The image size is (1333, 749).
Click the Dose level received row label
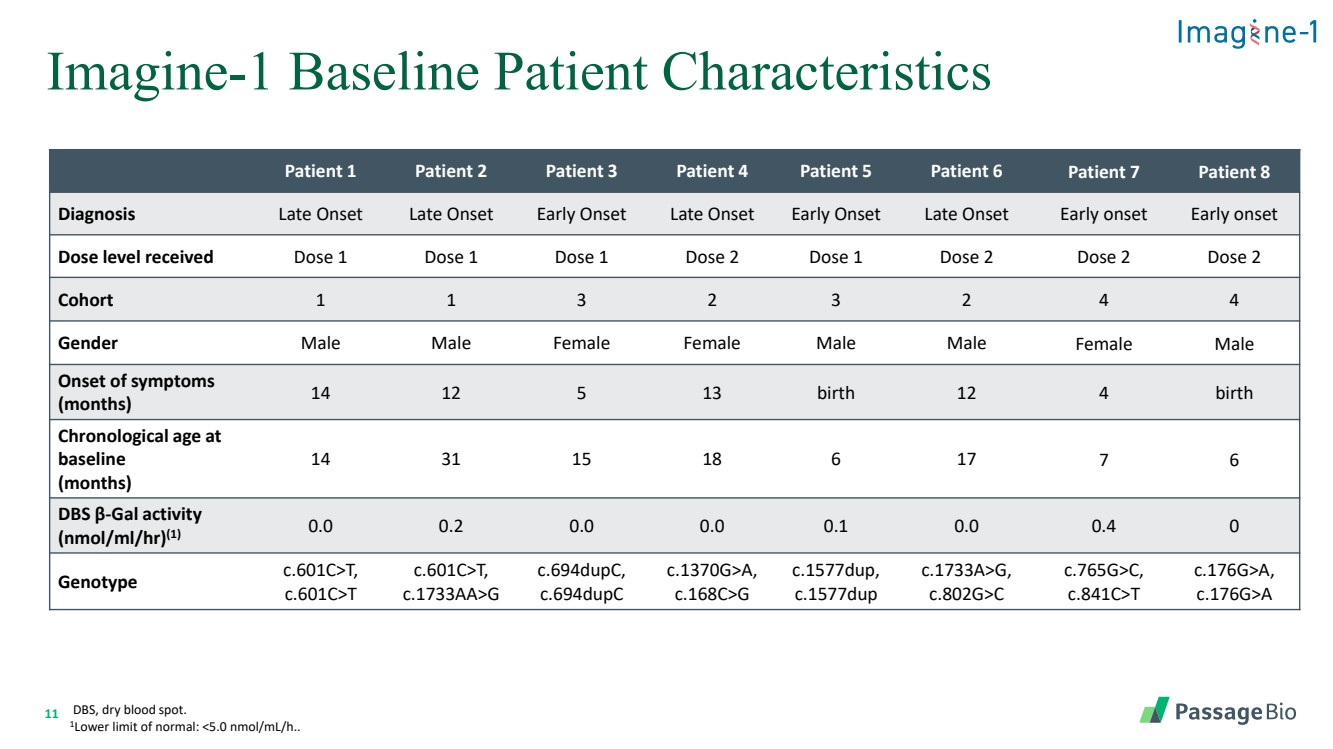tap(136, 257)
